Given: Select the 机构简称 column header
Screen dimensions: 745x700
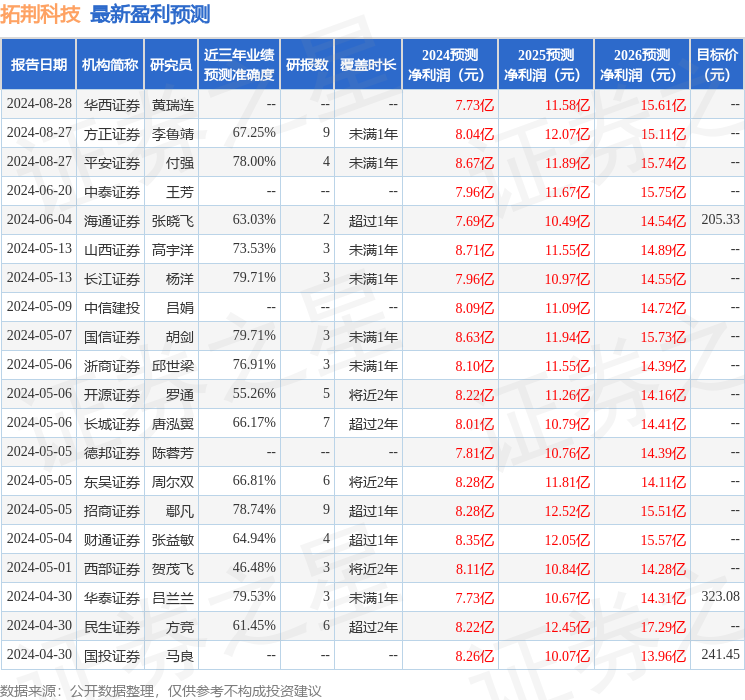Looking at the screenshot, I should point(110,65).
